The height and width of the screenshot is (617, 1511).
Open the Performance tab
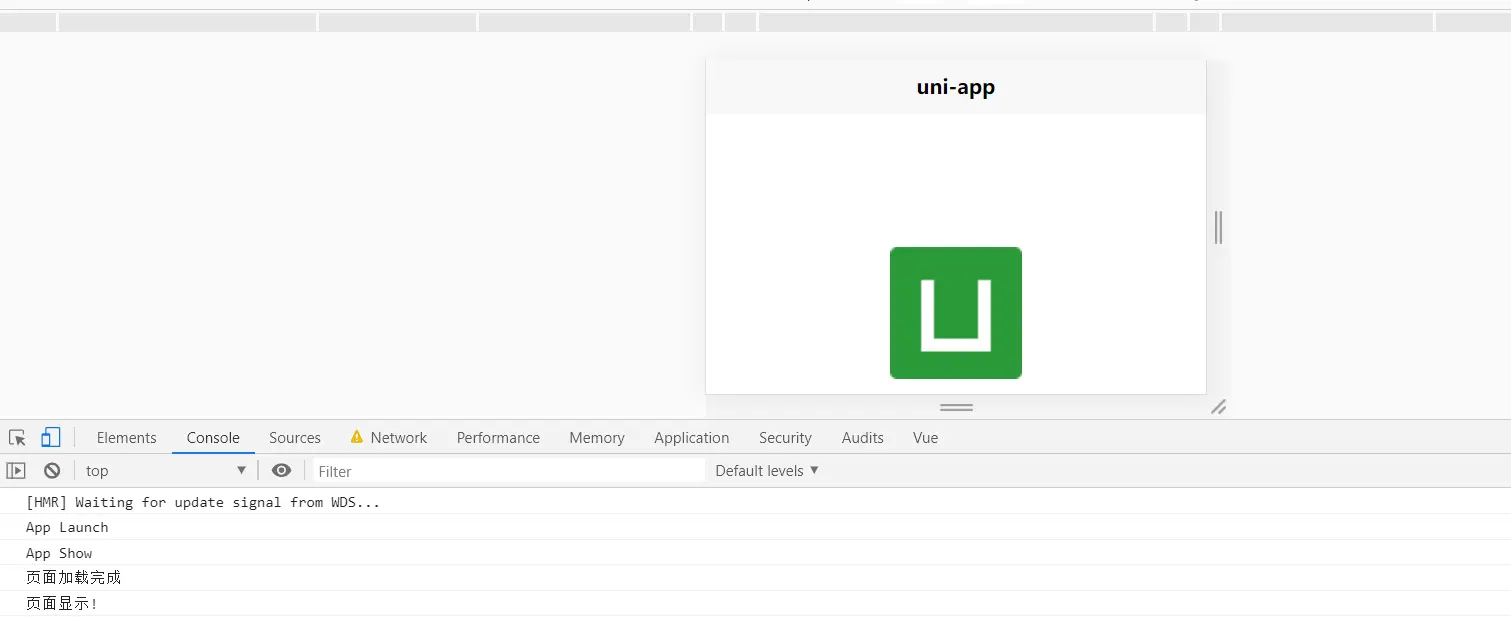pos(498,438)
